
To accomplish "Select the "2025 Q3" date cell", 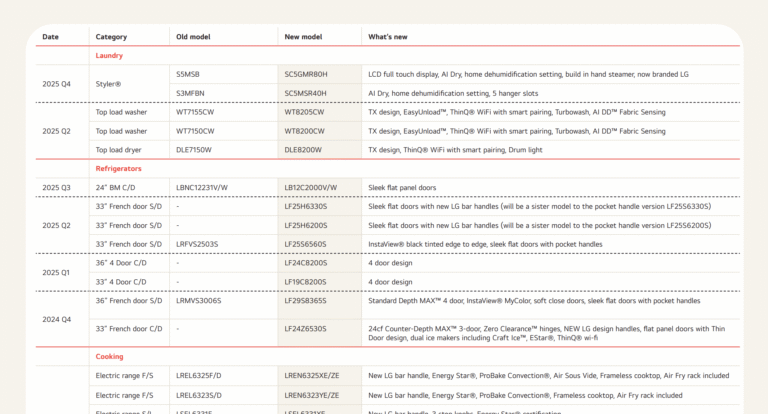I will [x=56, y=188].
